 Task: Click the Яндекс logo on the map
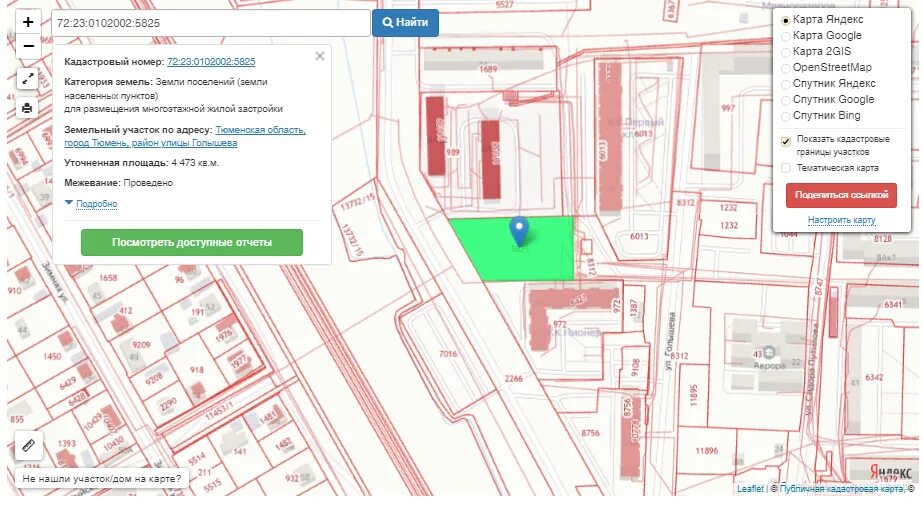click(892, 472)
